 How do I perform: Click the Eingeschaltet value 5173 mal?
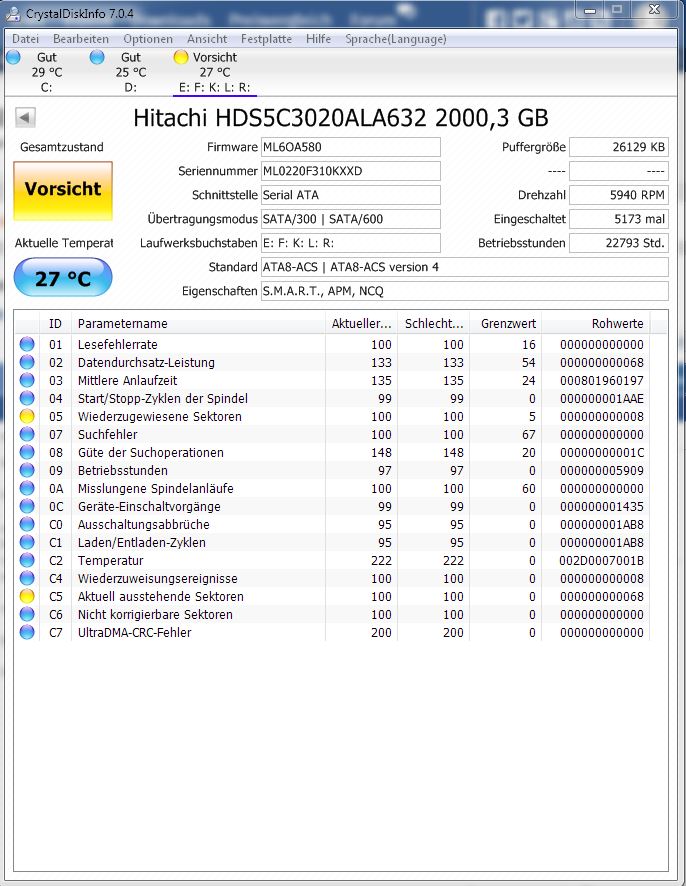pos(619,219)
